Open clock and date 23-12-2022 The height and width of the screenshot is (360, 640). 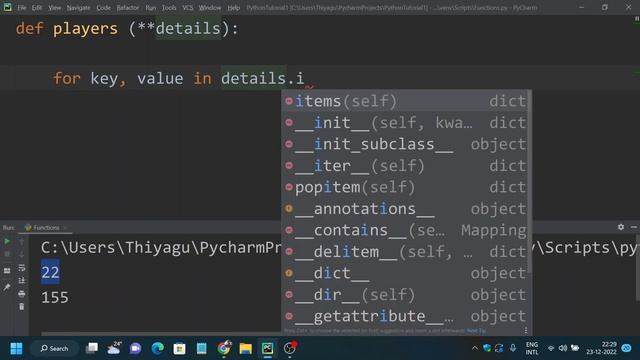602,348
